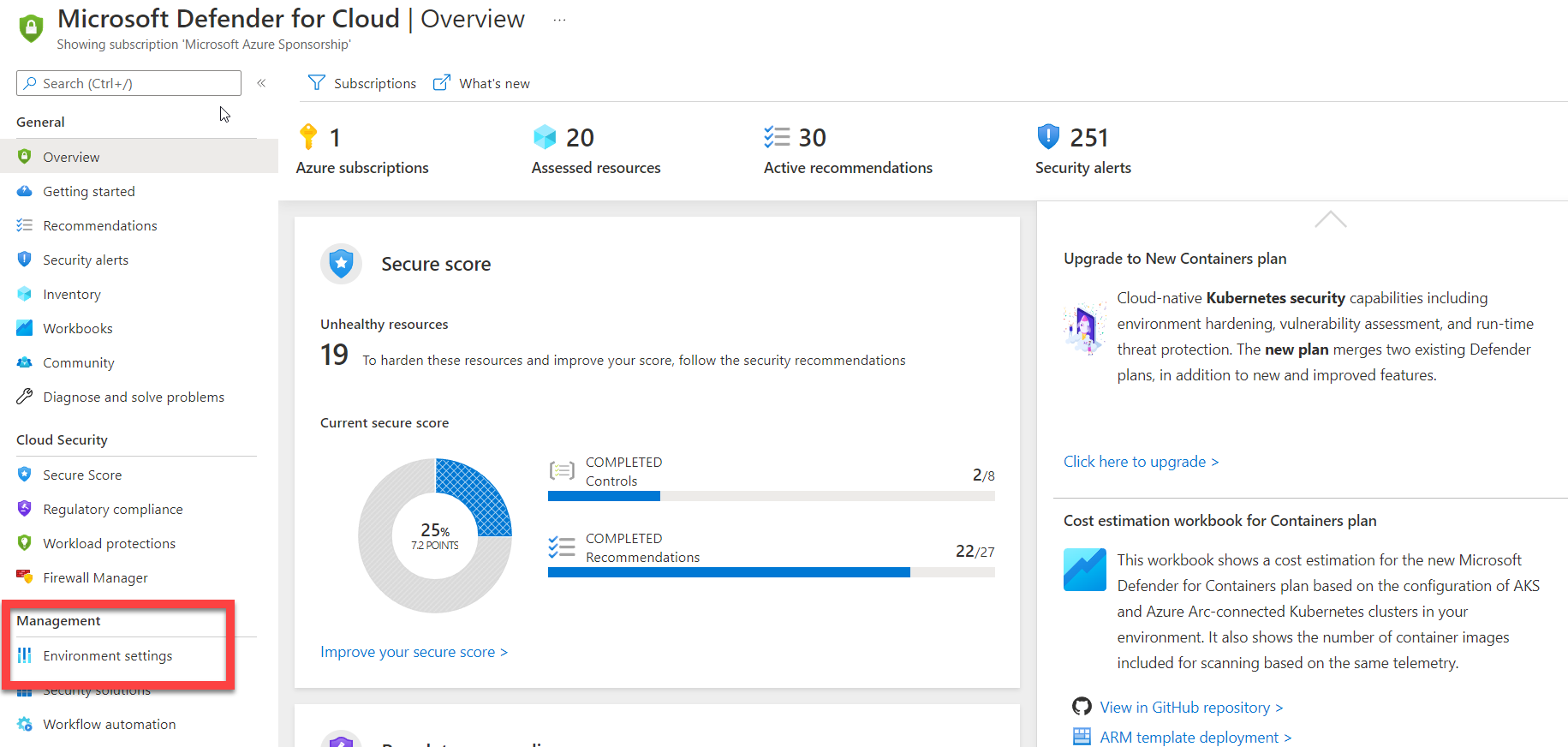Screen dimensions: 1568x747
Task: Click the Overview sidebar shield icon
Action: coord(25,157)
